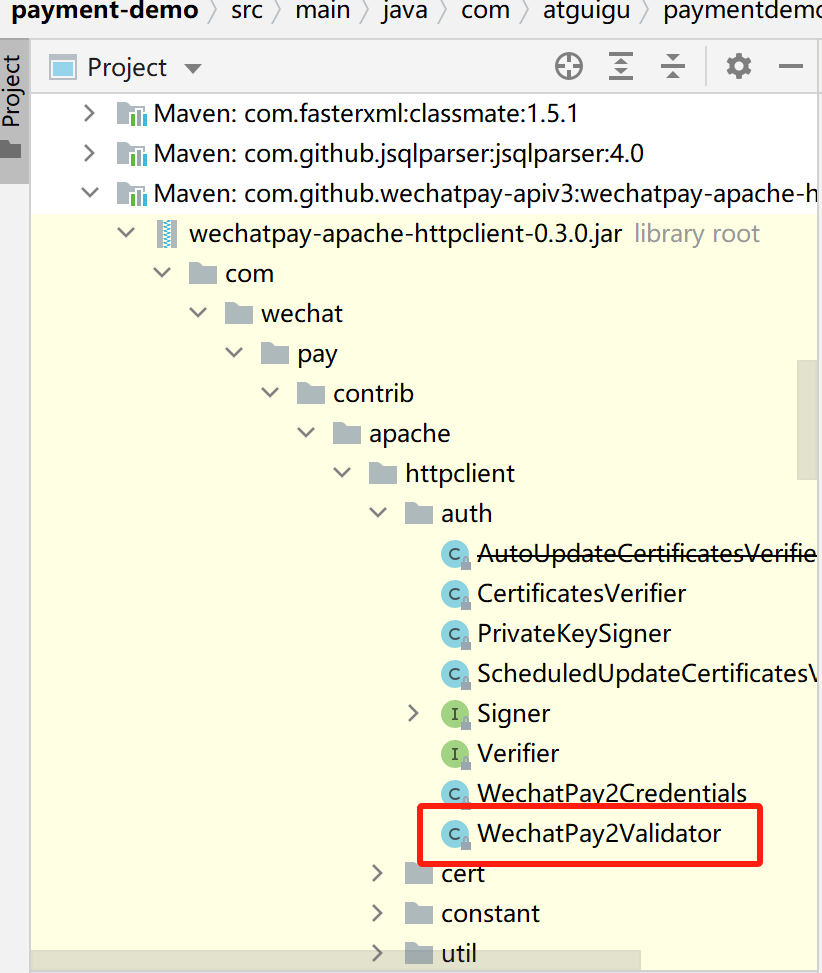Image resolution: width=822 pixels, height=973 pixels.
Task: Click the vertical scrollbar thumb in Project tree
Action: tap(806, 419)
